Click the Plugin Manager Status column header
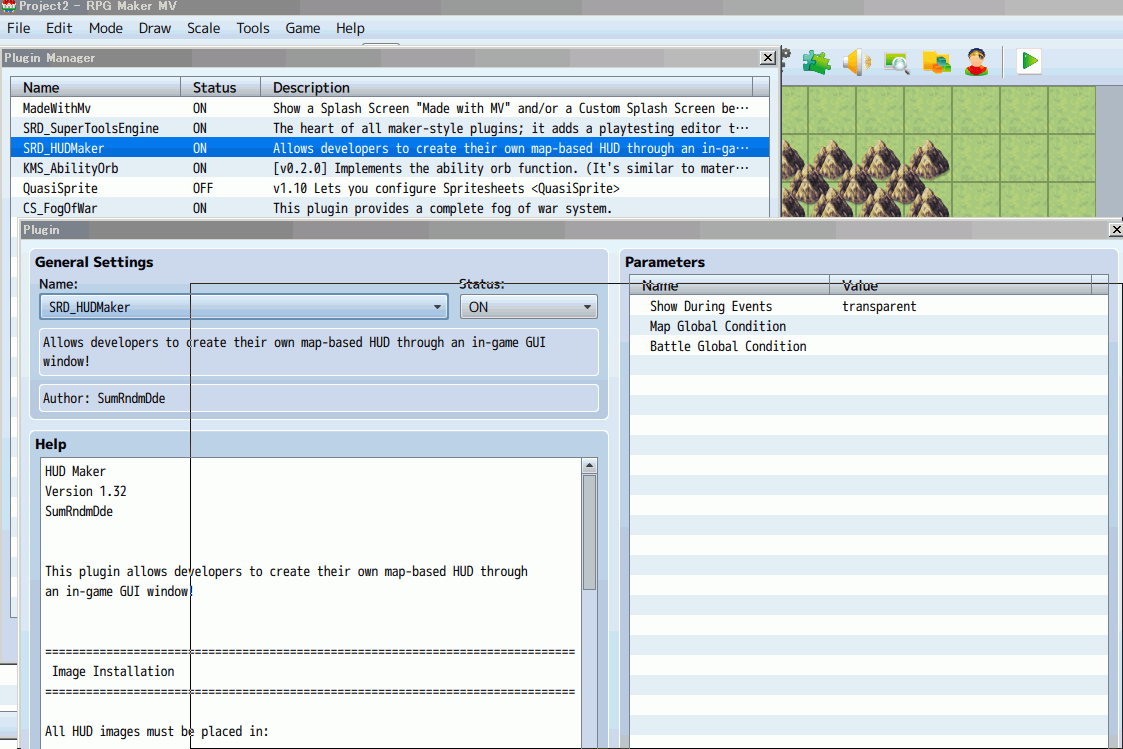Screen dimensions: 1123x749 pos(221,87)
